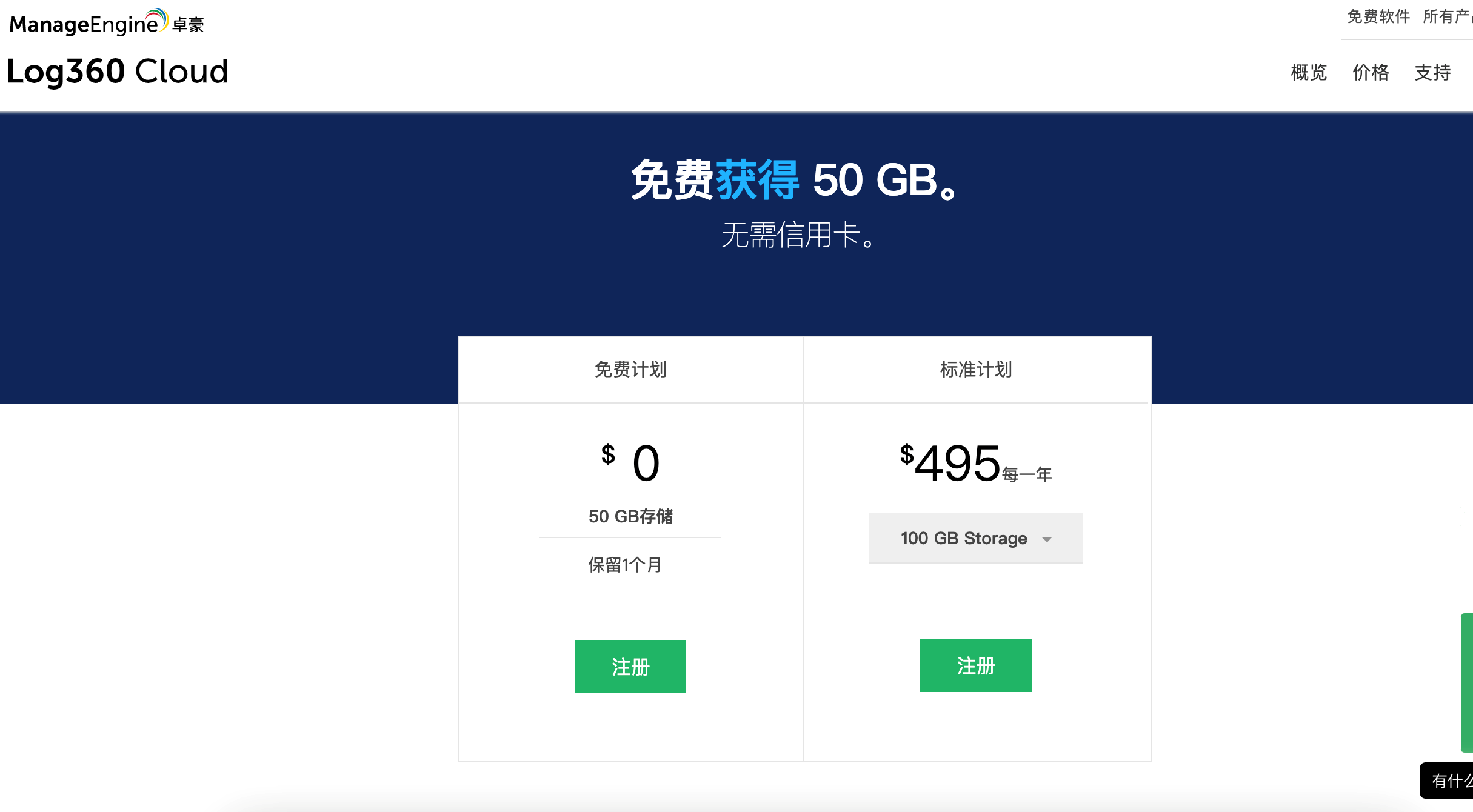Click the 50 GB存储 storage label

tap(630, 516)
